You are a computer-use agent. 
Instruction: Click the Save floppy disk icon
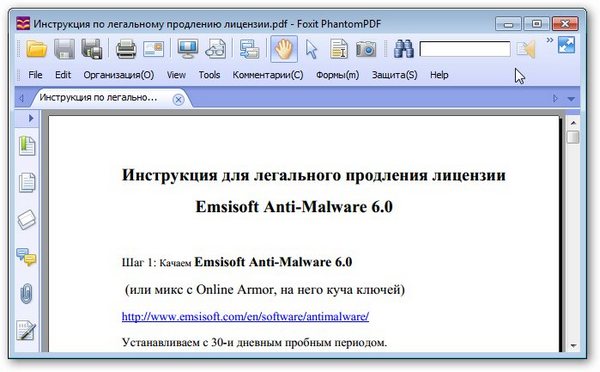pos(64,49)
